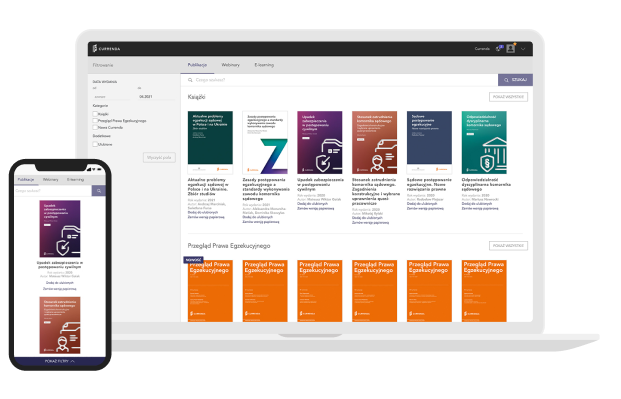The image size is (621, 399).
Task: Click the Currenda logo in header
Action: point(106,49)
